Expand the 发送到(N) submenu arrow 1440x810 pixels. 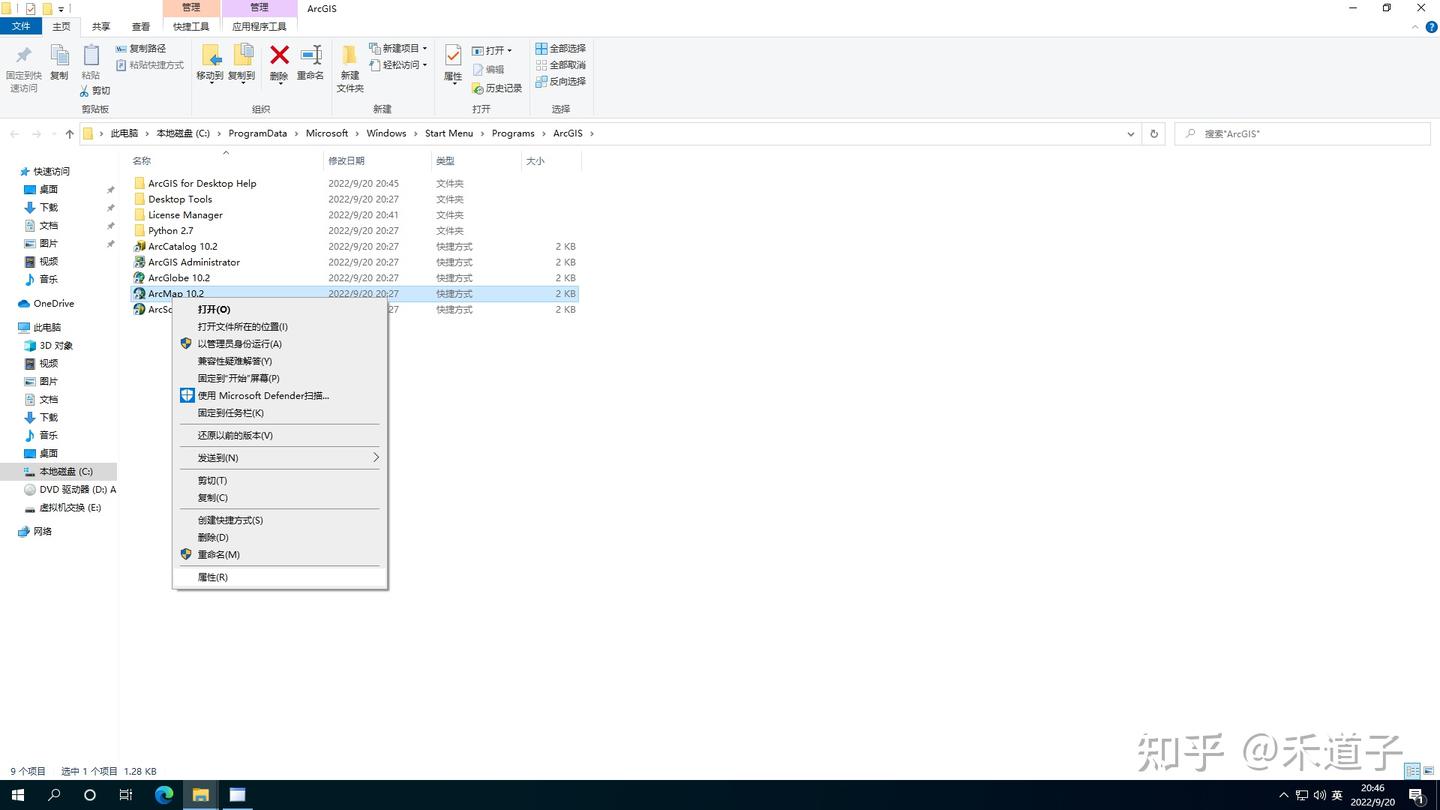pyautogui.click(x=376, y=457)
